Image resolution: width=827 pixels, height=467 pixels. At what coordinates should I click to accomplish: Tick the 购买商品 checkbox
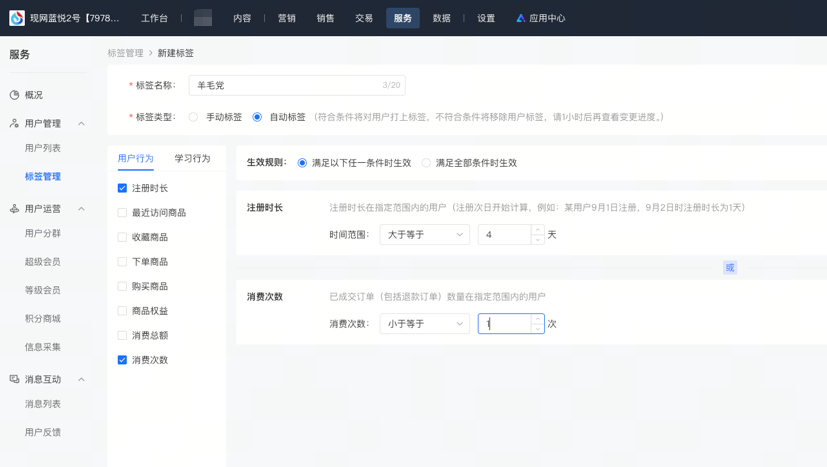(x=122, y=287)
